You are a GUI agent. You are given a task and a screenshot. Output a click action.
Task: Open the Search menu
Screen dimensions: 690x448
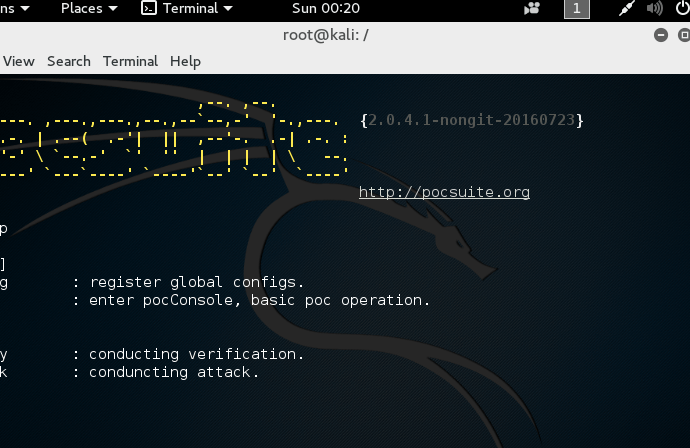(x=69, y=61)
